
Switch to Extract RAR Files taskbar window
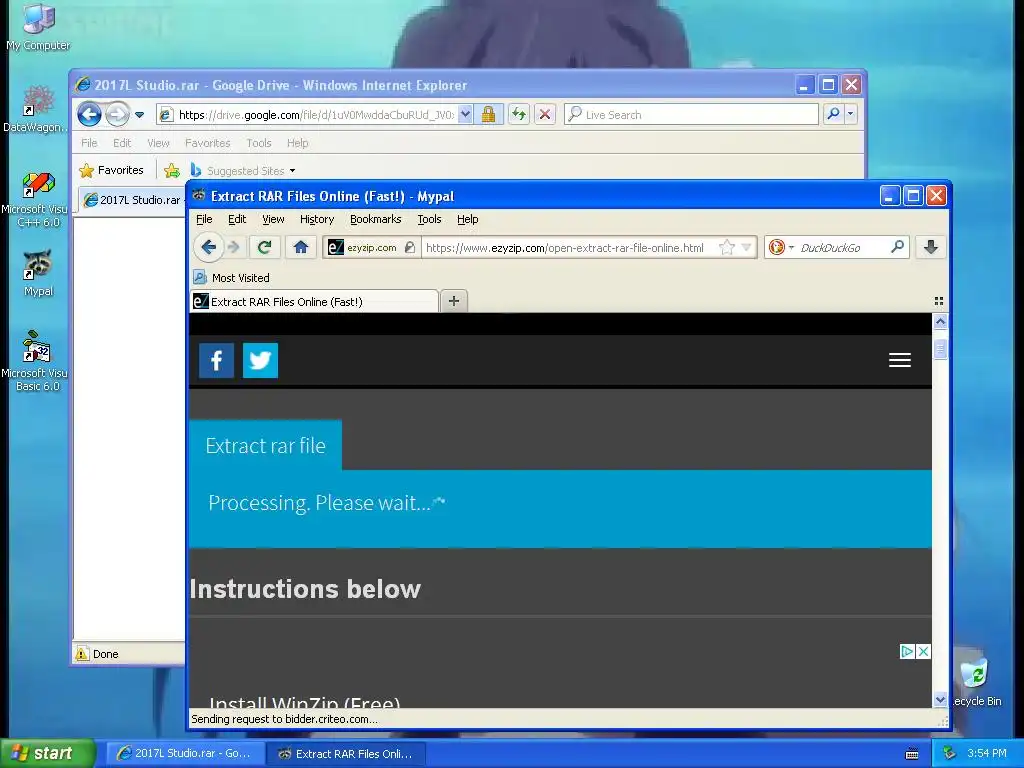point(347,754)
